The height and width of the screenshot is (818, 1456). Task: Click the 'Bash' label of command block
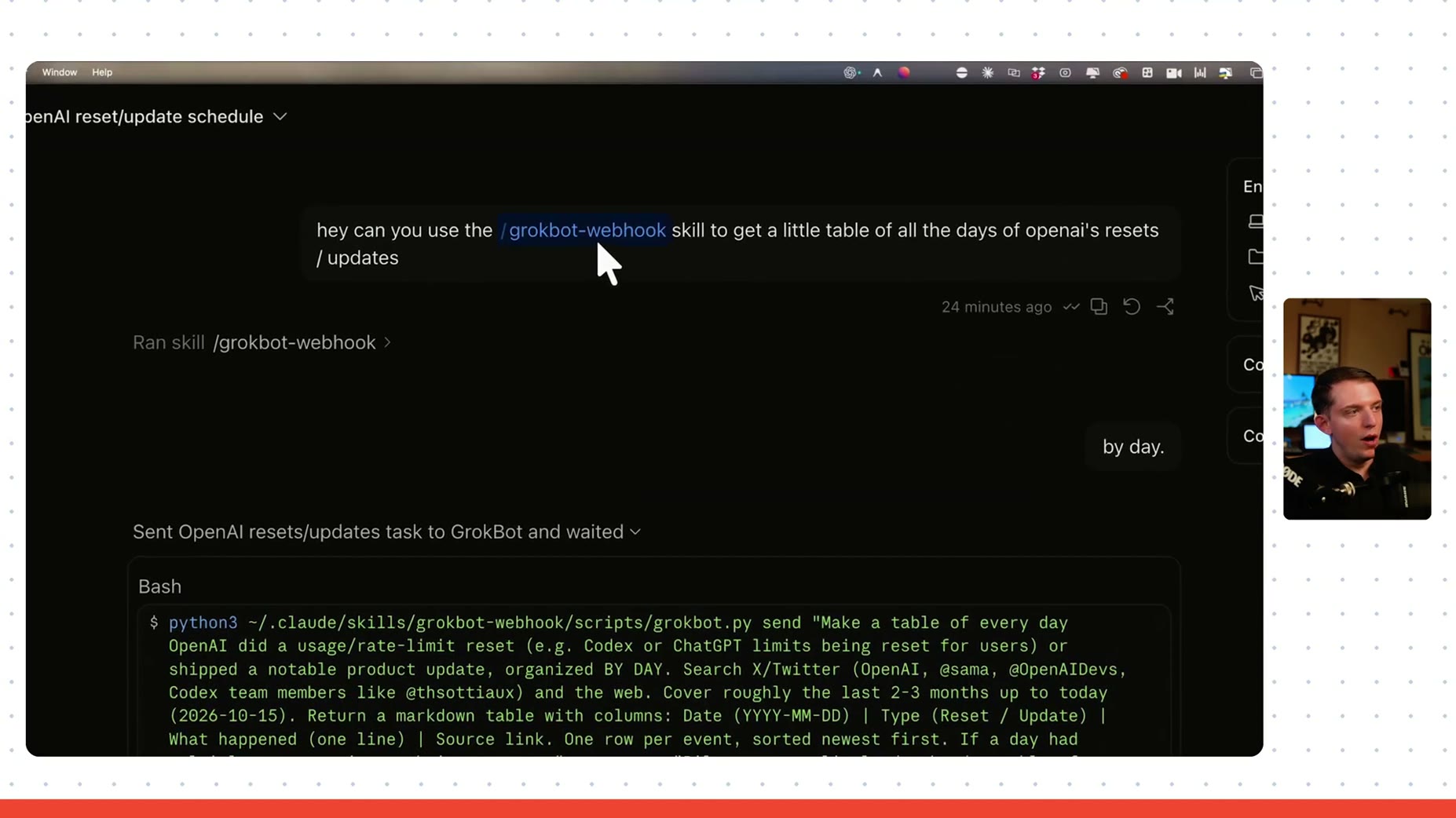click(159, 586)
